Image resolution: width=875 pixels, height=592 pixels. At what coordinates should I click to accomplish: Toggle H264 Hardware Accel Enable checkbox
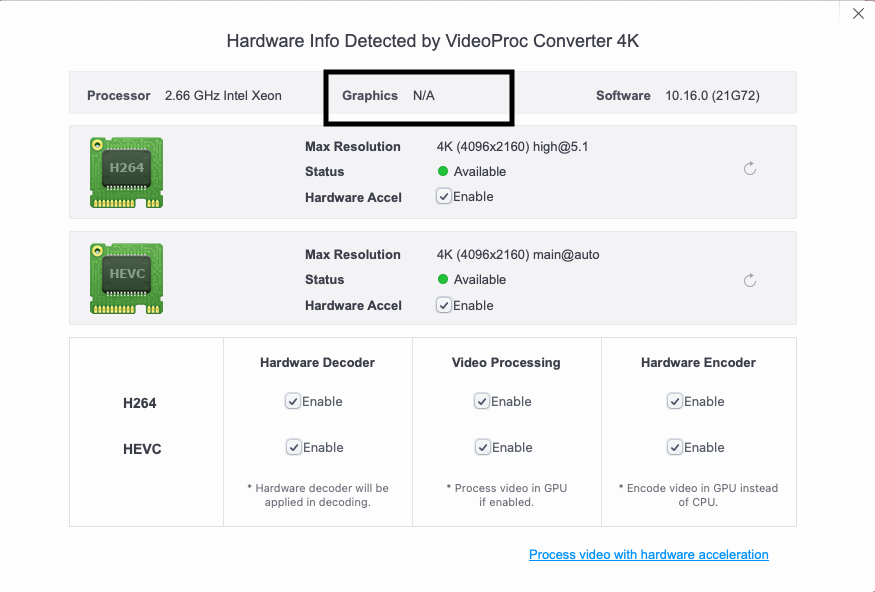point(444,196)
